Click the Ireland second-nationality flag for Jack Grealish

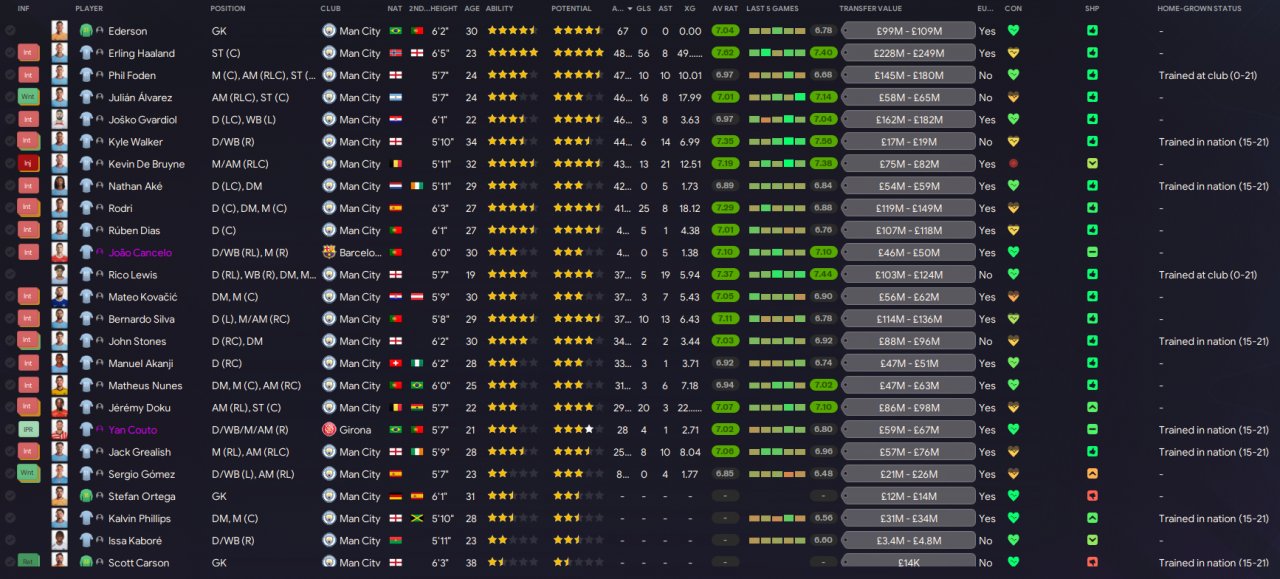(x=417, y=452)
